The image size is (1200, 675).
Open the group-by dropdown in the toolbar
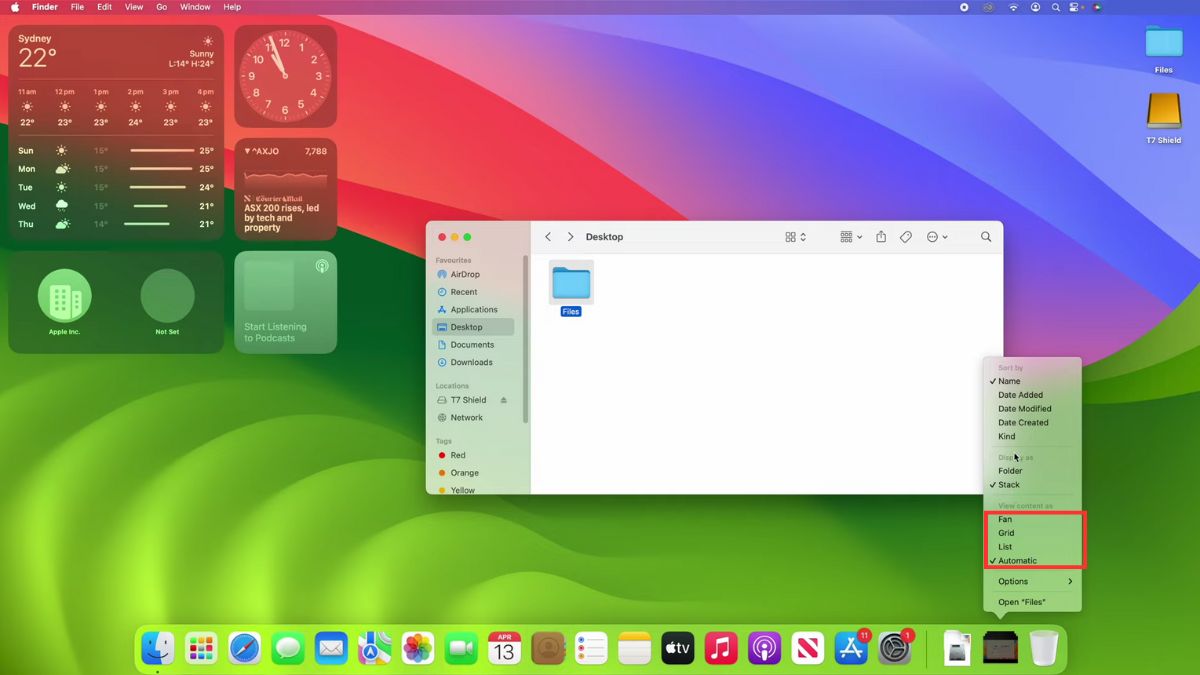point(849,236)
